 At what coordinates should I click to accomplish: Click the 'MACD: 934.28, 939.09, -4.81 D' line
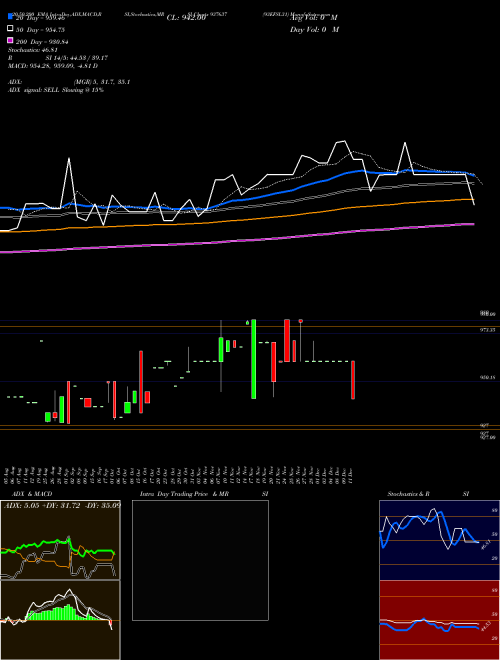(53, 66)
